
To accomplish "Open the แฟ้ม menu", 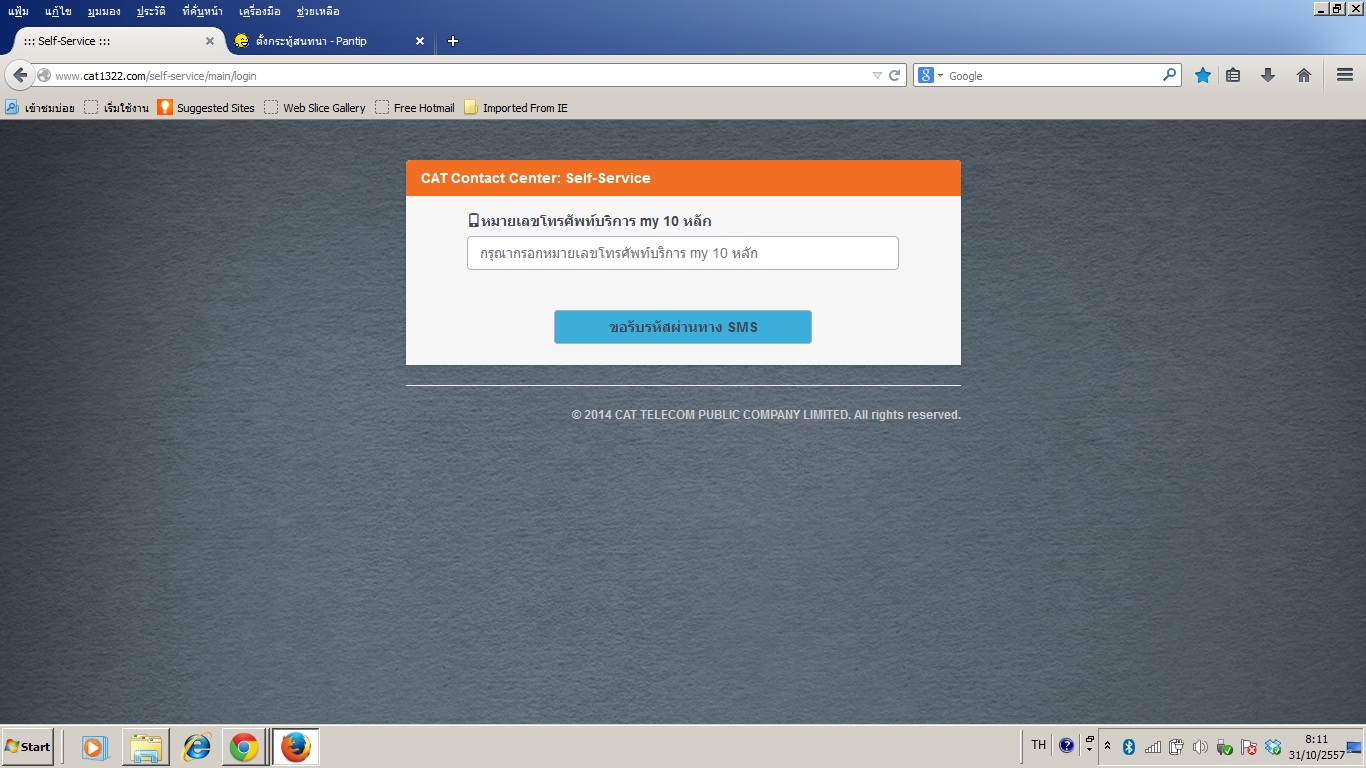I will pos(18,11).
